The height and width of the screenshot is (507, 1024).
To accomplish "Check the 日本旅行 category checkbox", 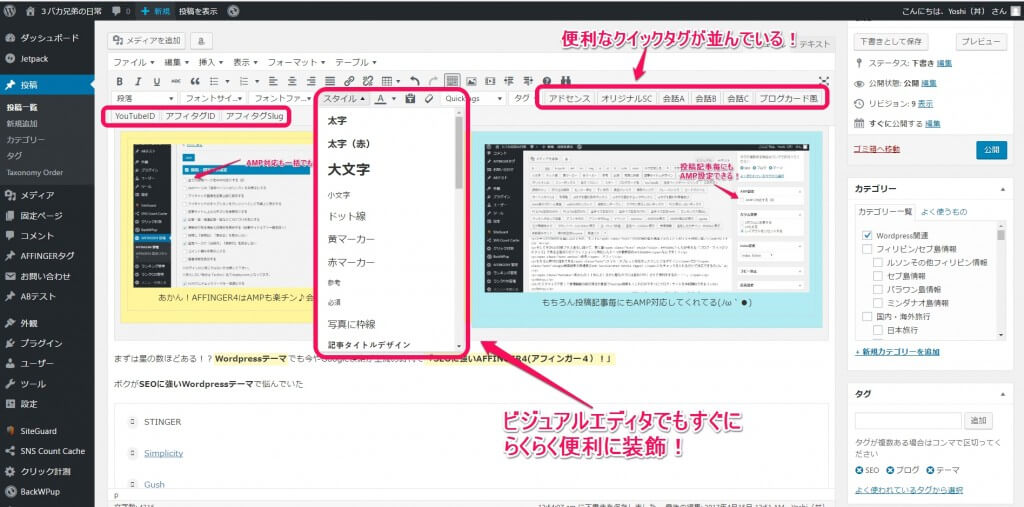I will [x=878, y=330].
